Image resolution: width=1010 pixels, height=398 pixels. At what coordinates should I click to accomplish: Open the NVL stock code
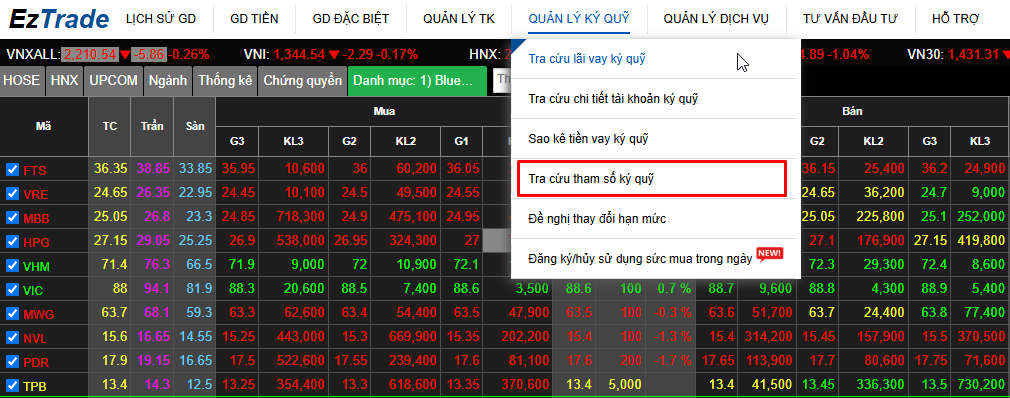[x=36, y=338]
